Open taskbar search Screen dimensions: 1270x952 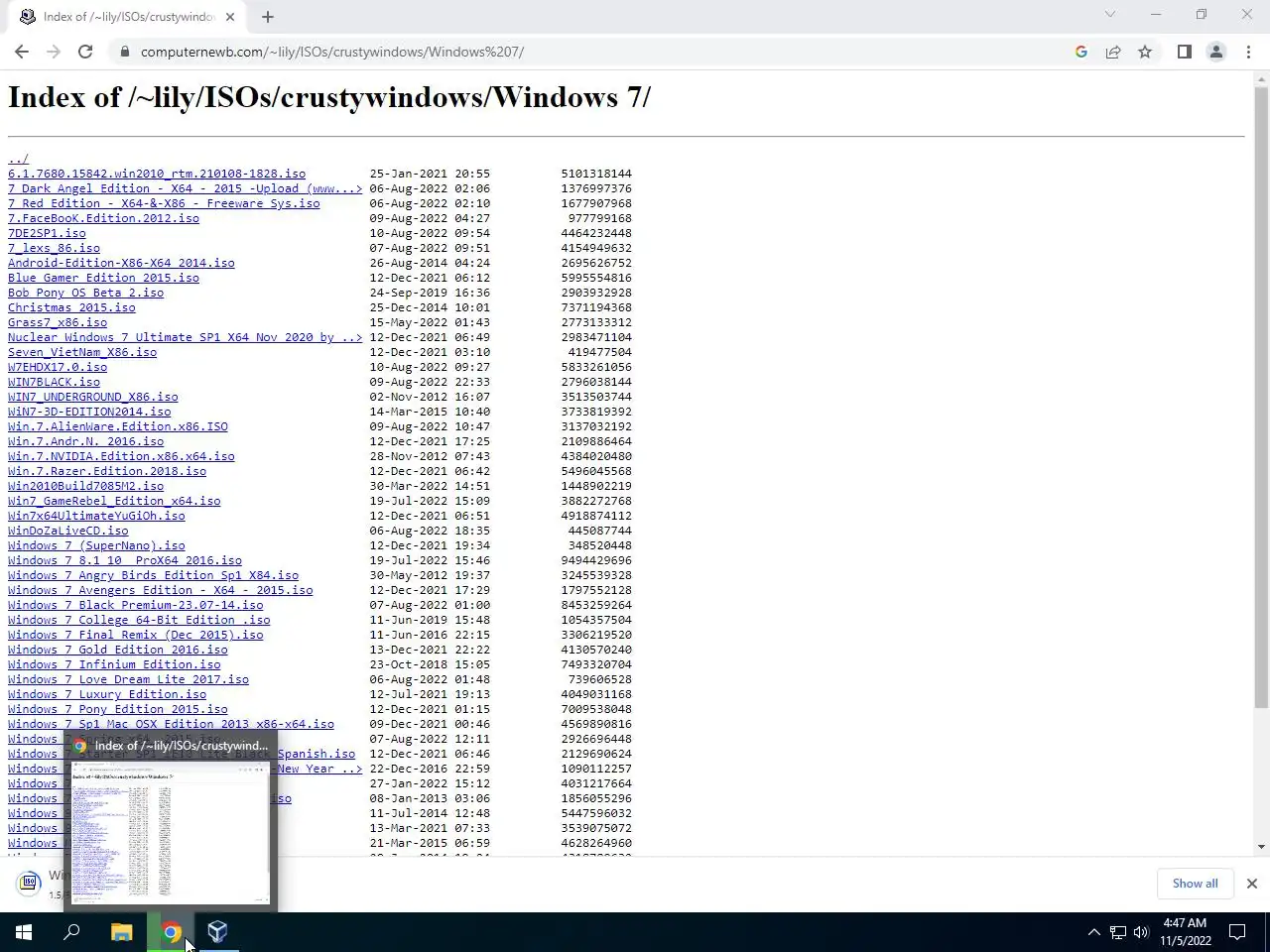(71, 932)
